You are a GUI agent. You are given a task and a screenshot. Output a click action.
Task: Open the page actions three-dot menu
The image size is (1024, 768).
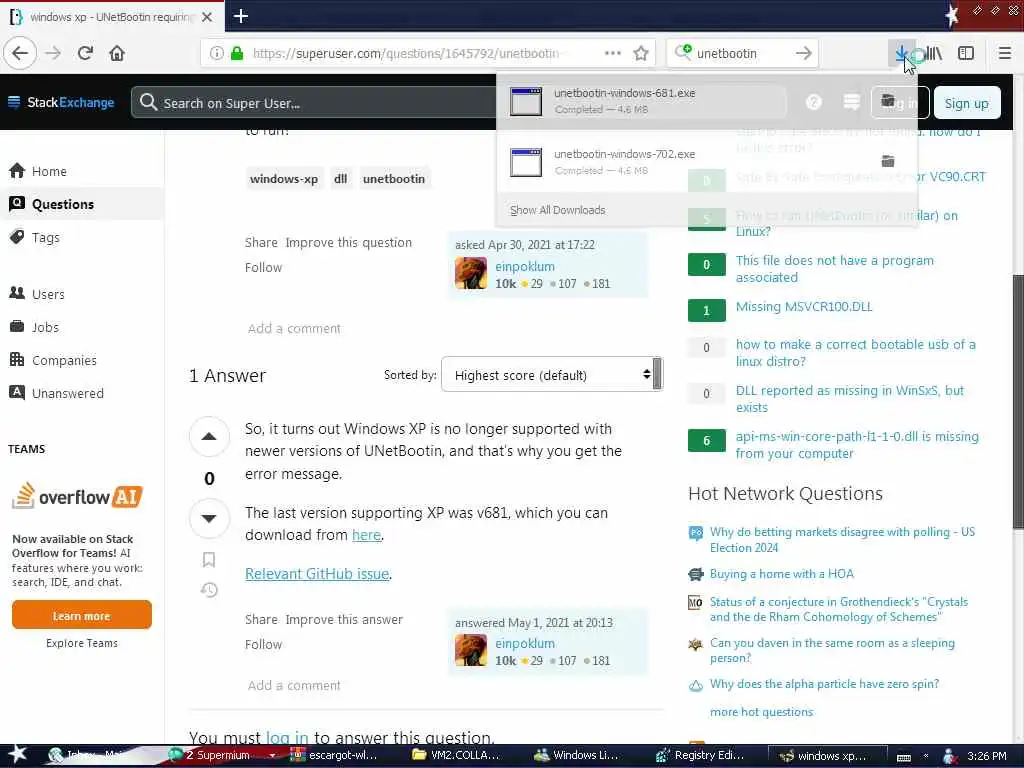613,53
